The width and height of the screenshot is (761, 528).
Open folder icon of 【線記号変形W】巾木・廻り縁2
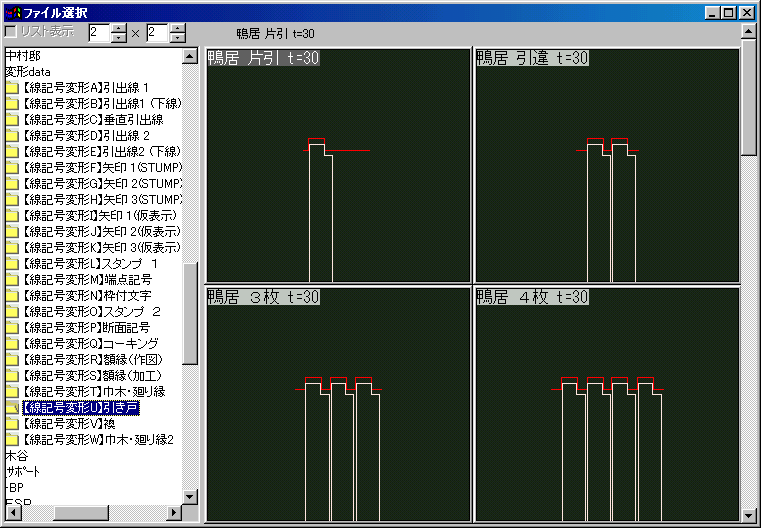12,440
